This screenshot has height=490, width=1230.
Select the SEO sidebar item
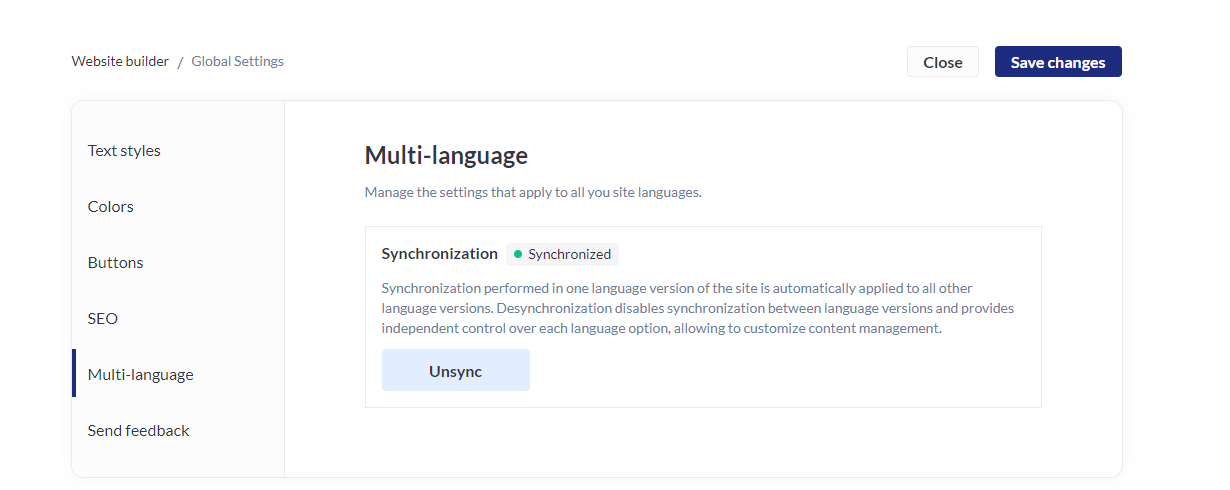point(103,319)
